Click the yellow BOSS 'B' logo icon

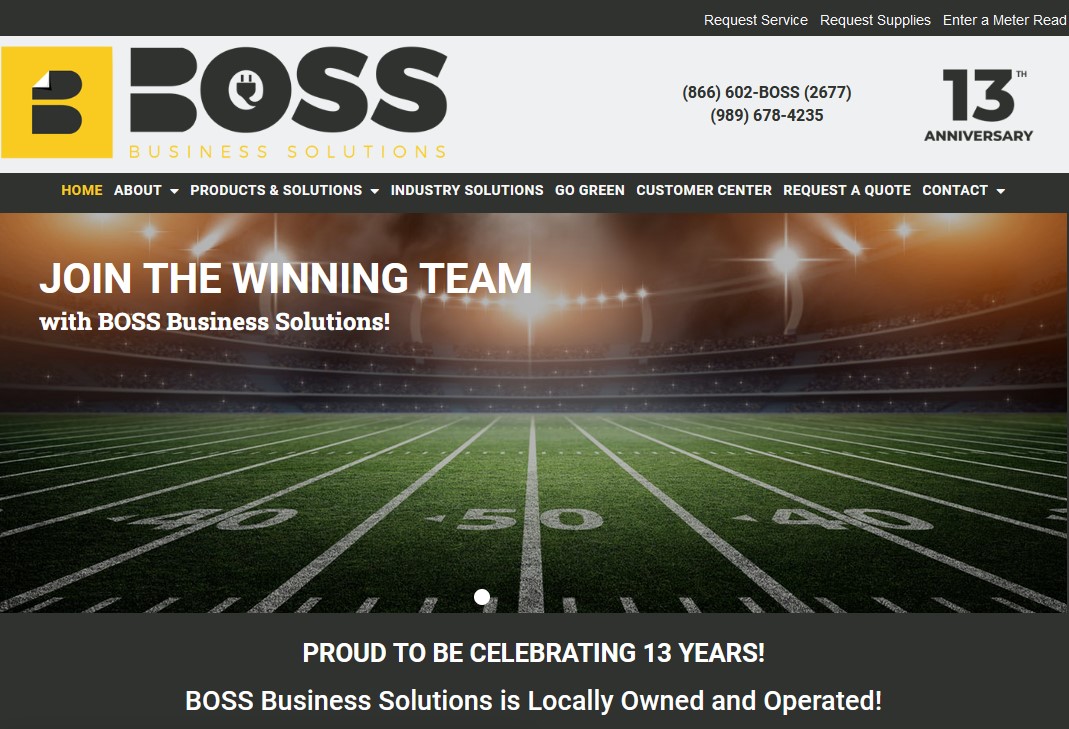coord(57,102)
